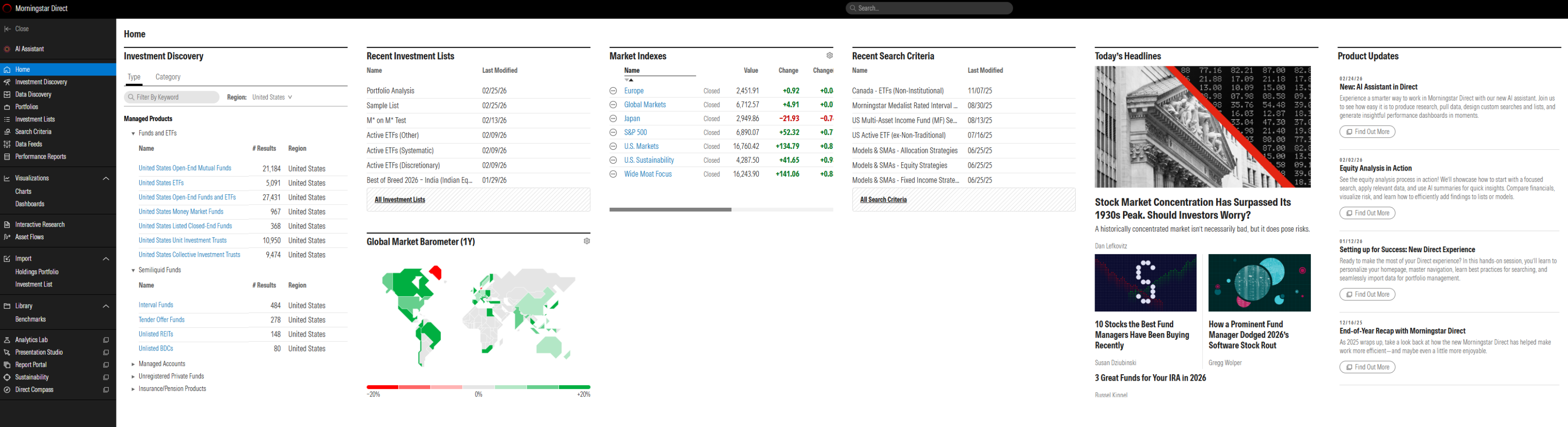The image size is (1568, 427).
Task: Open Benchmarks under Library
Action: pos(31,320)
